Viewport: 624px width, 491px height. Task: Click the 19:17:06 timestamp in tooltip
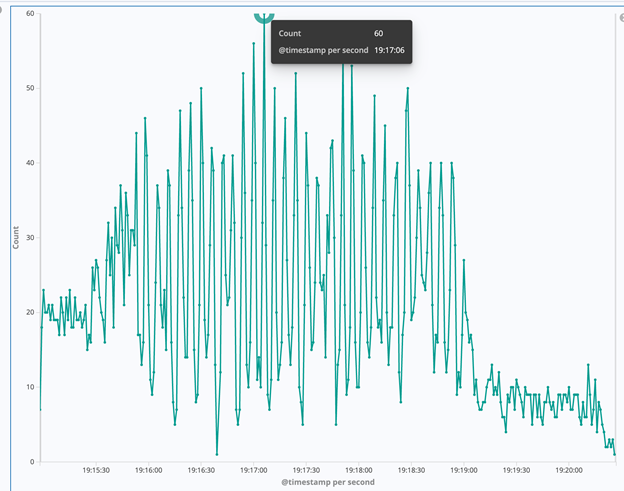coord(389,48)
